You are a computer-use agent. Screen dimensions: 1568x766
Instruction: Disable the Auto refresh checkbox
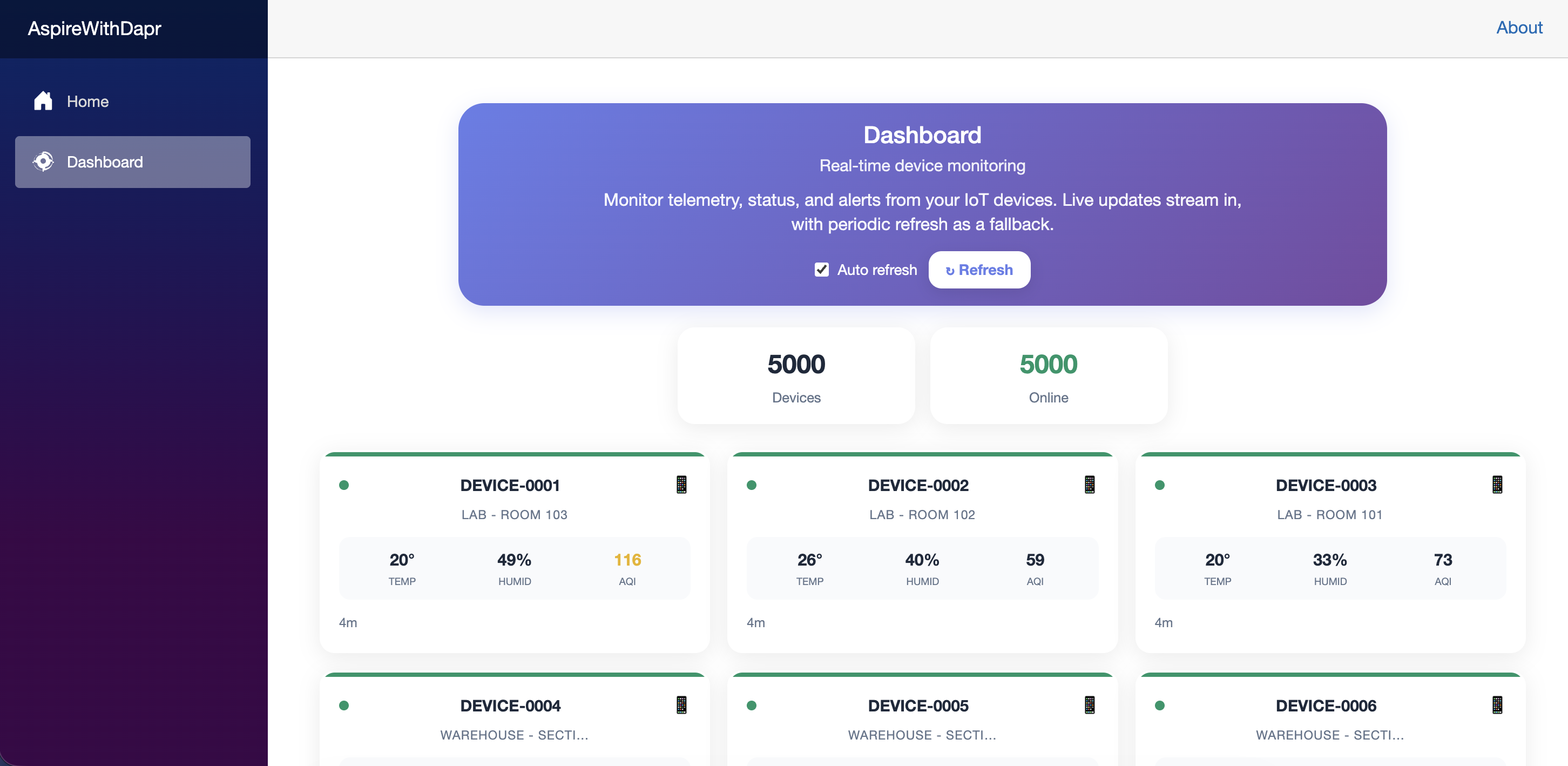tap(821, 270)
